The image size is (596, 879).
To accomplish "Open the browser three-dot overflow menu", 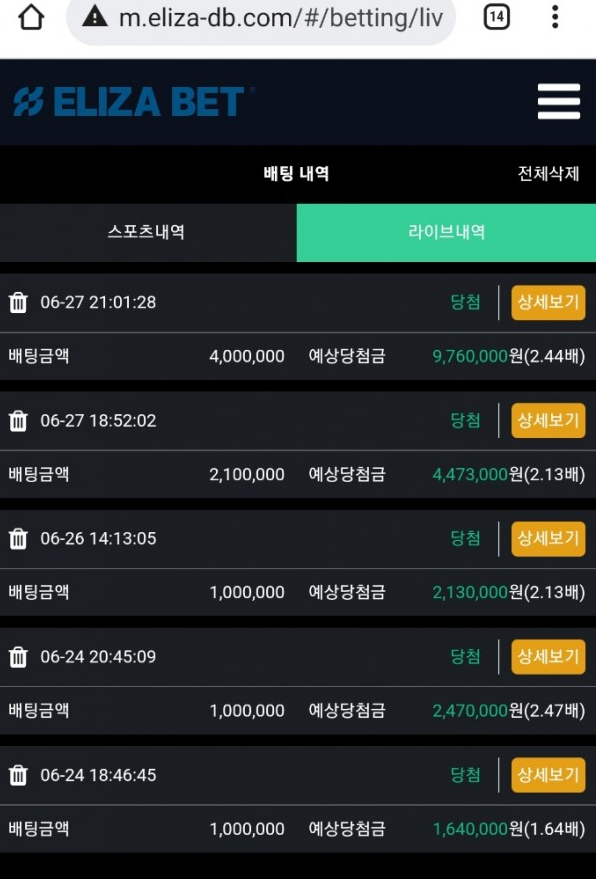I will 555,17.
